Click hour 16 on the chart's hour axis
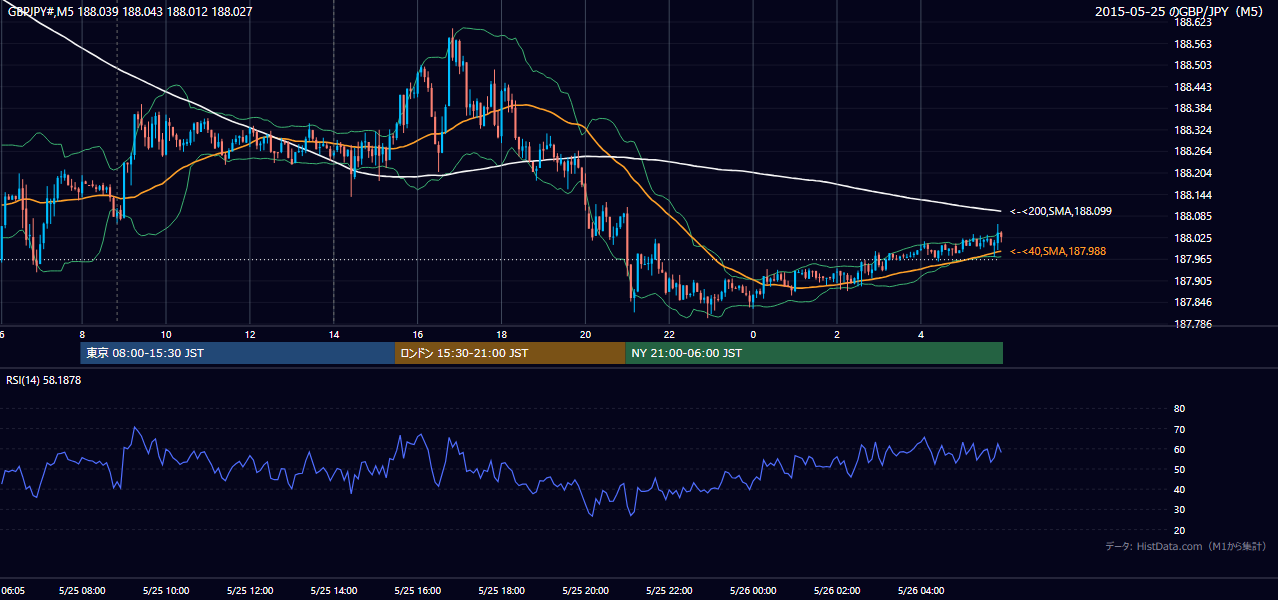 (418, 334)
